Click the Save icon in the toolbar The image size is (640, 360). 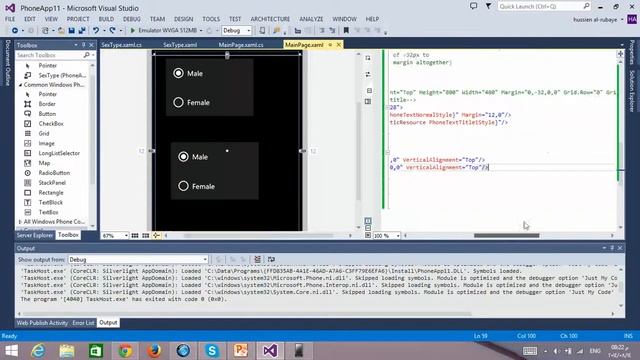71,31
